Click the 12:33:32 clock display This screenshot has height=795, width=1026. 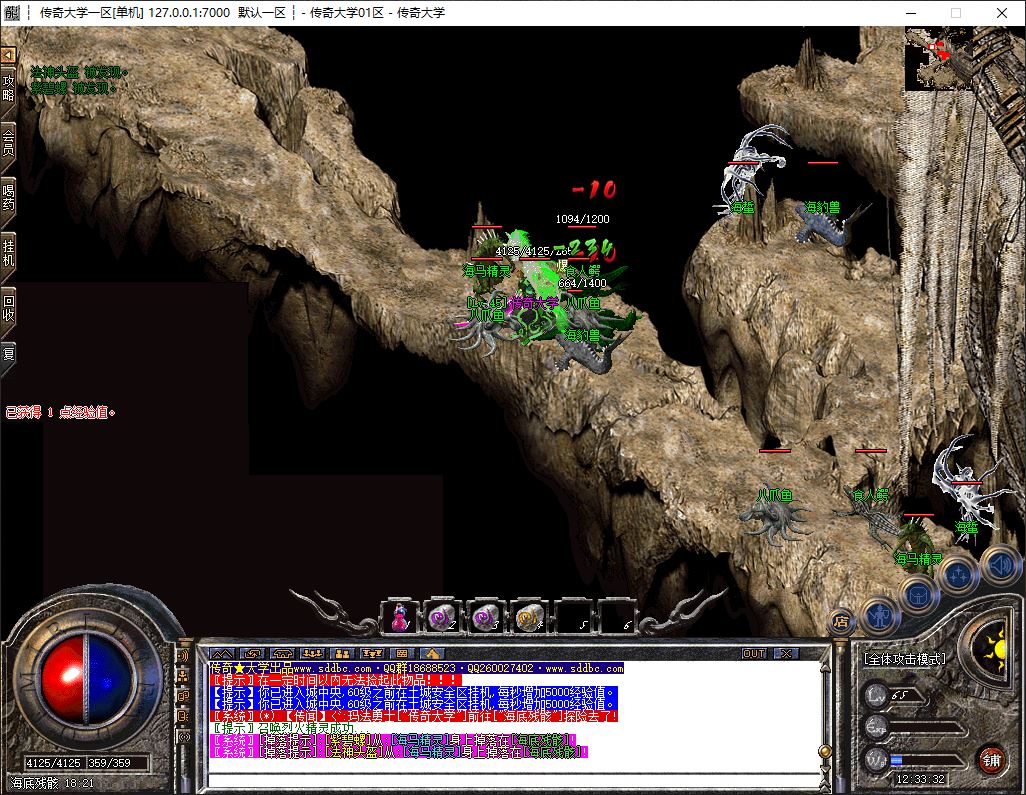(x=921, y=779)
